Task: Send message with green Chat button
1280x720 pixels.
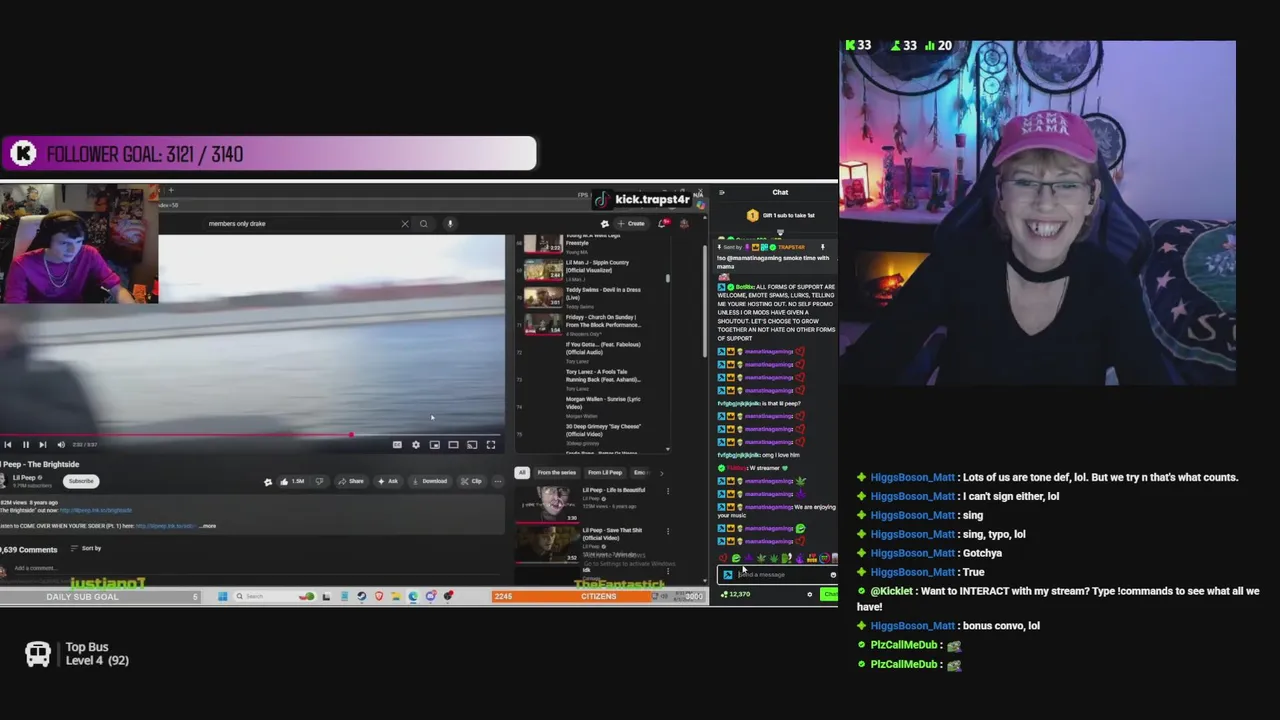Action: 829,595
